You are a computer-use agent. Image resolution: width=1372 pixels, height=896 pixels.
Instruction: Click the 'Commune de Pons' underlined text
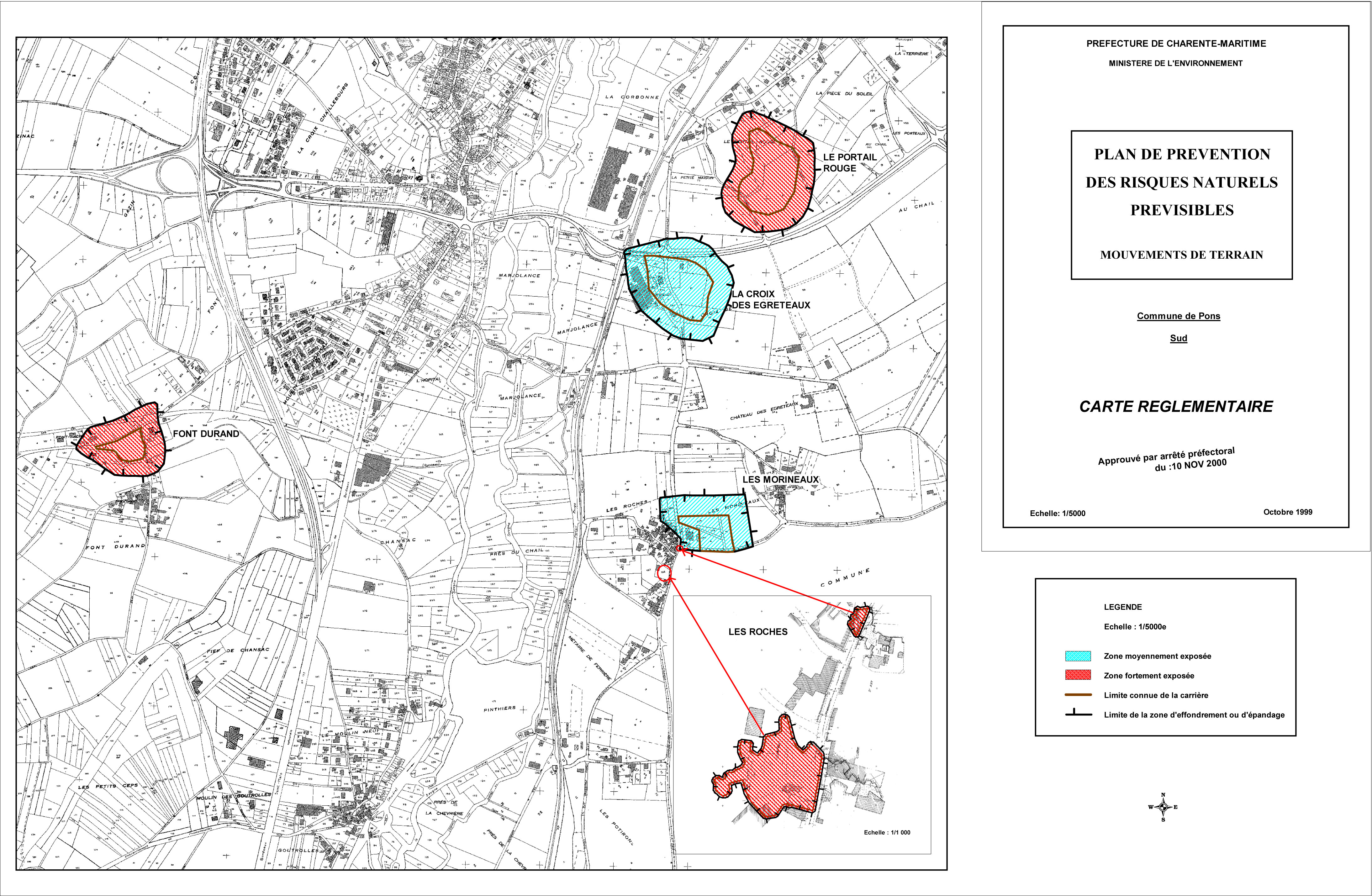(1178, 316)
